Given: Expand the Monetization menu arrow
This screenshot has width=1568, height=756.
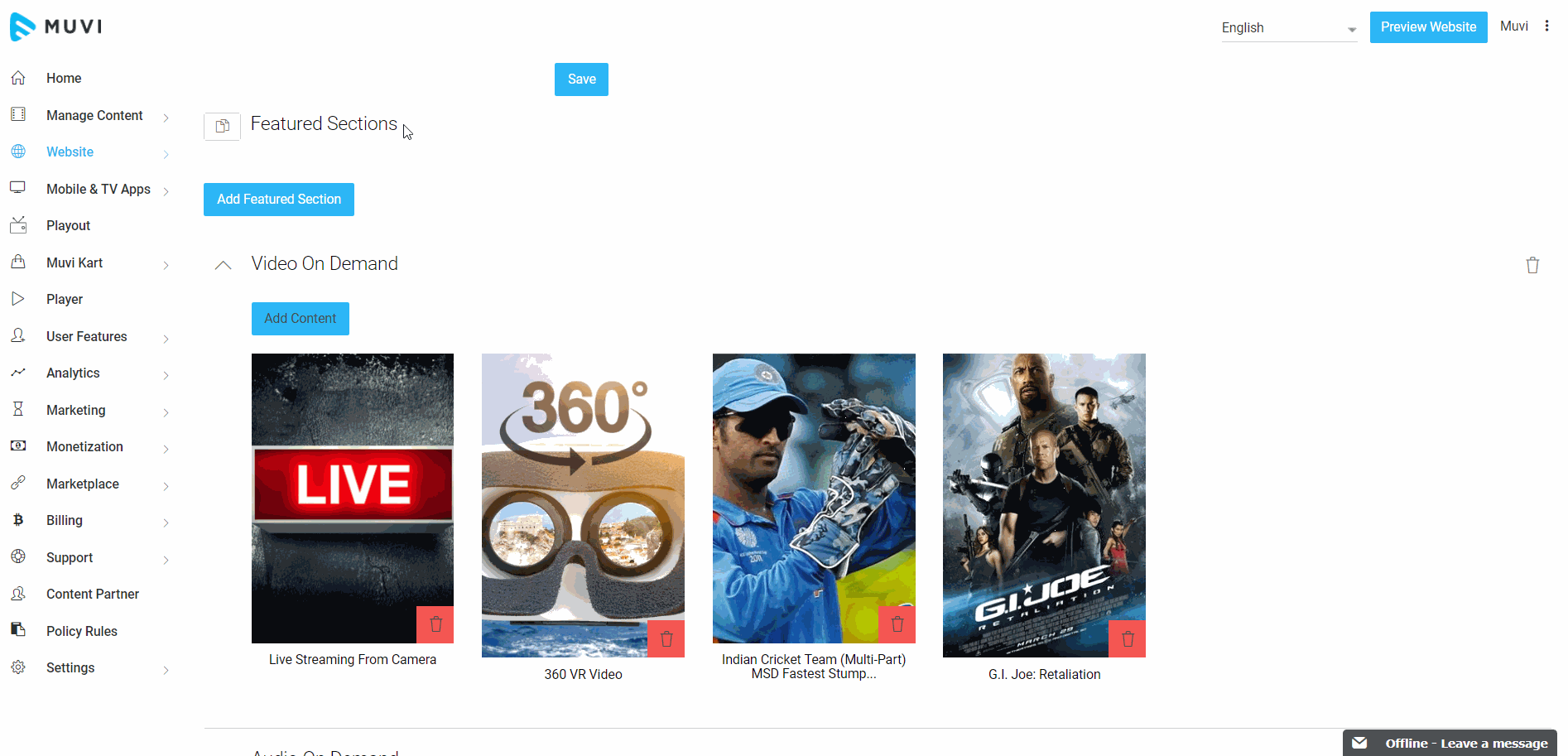Looking at the screenshot, I should pos(166,449).
